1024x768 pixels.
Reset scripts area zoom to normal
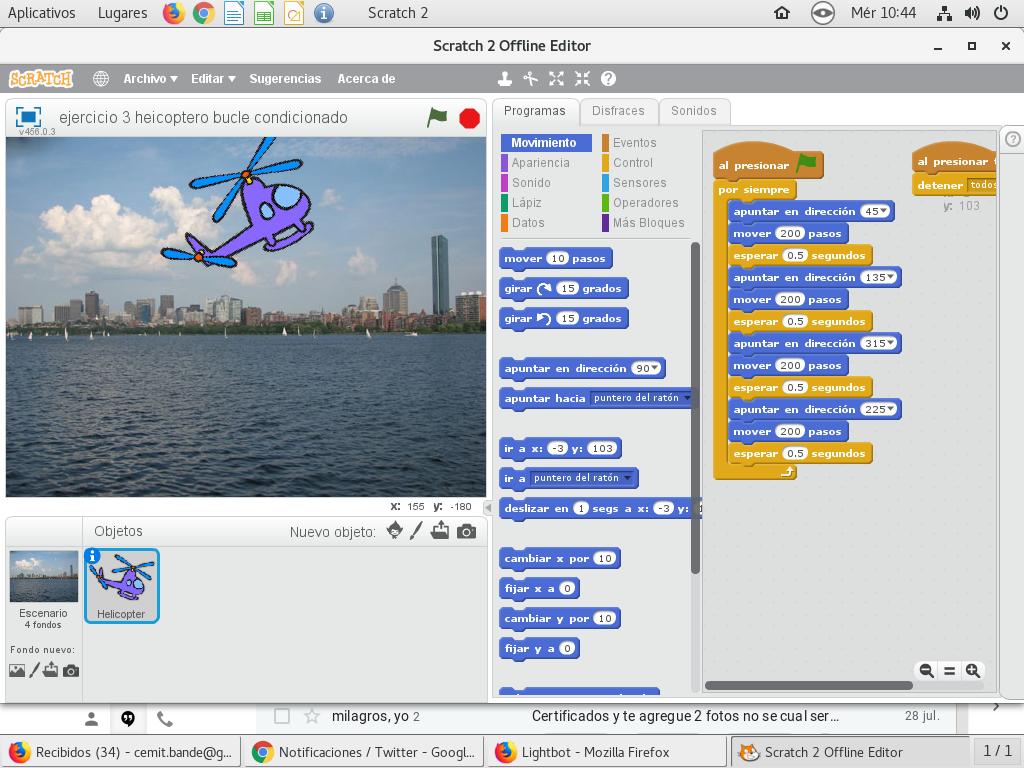pyautogui.click(x=950, y=671)
